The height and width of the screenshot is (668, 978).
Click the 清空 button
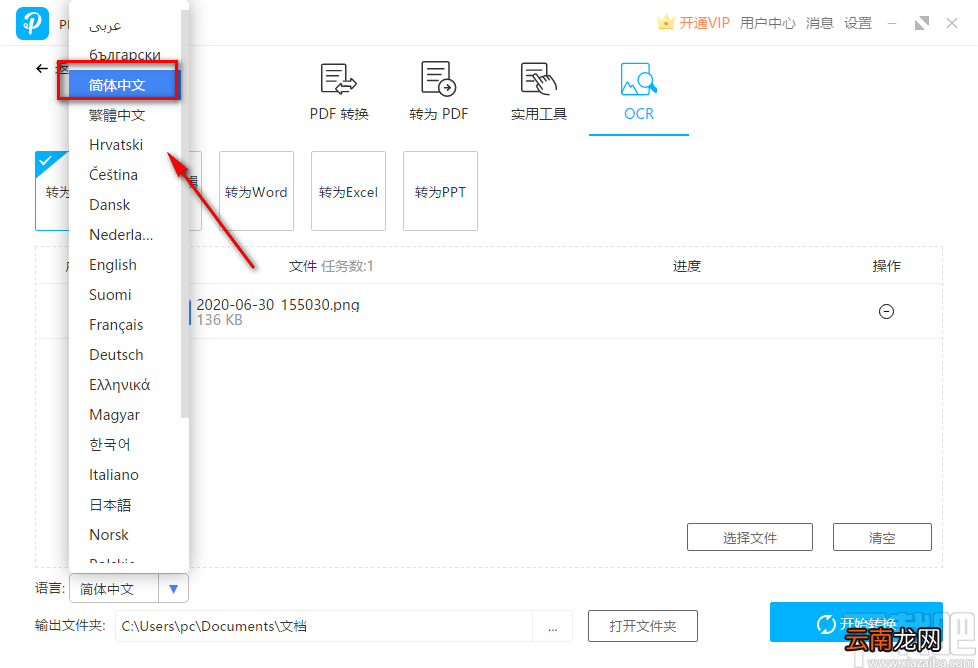click(882, 537)
